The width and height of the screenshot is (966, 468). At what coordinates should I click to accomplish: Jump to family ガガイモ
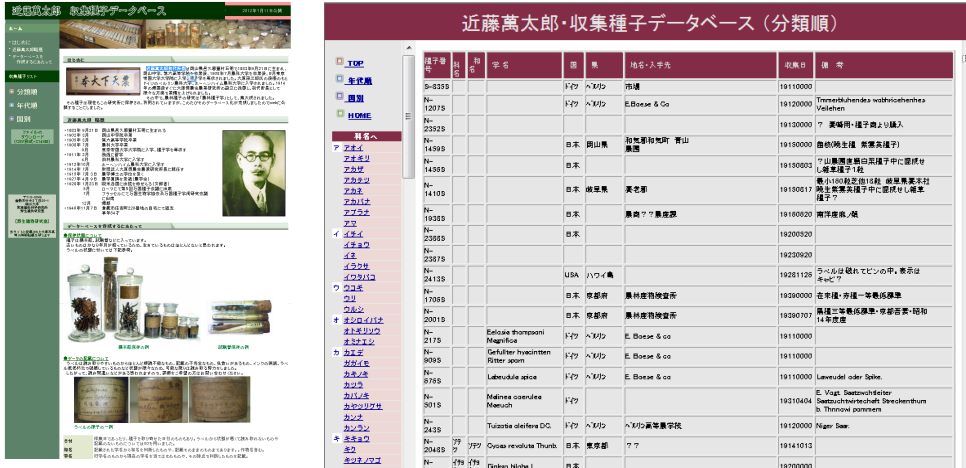pyautogui.click(x=356, y=363)
